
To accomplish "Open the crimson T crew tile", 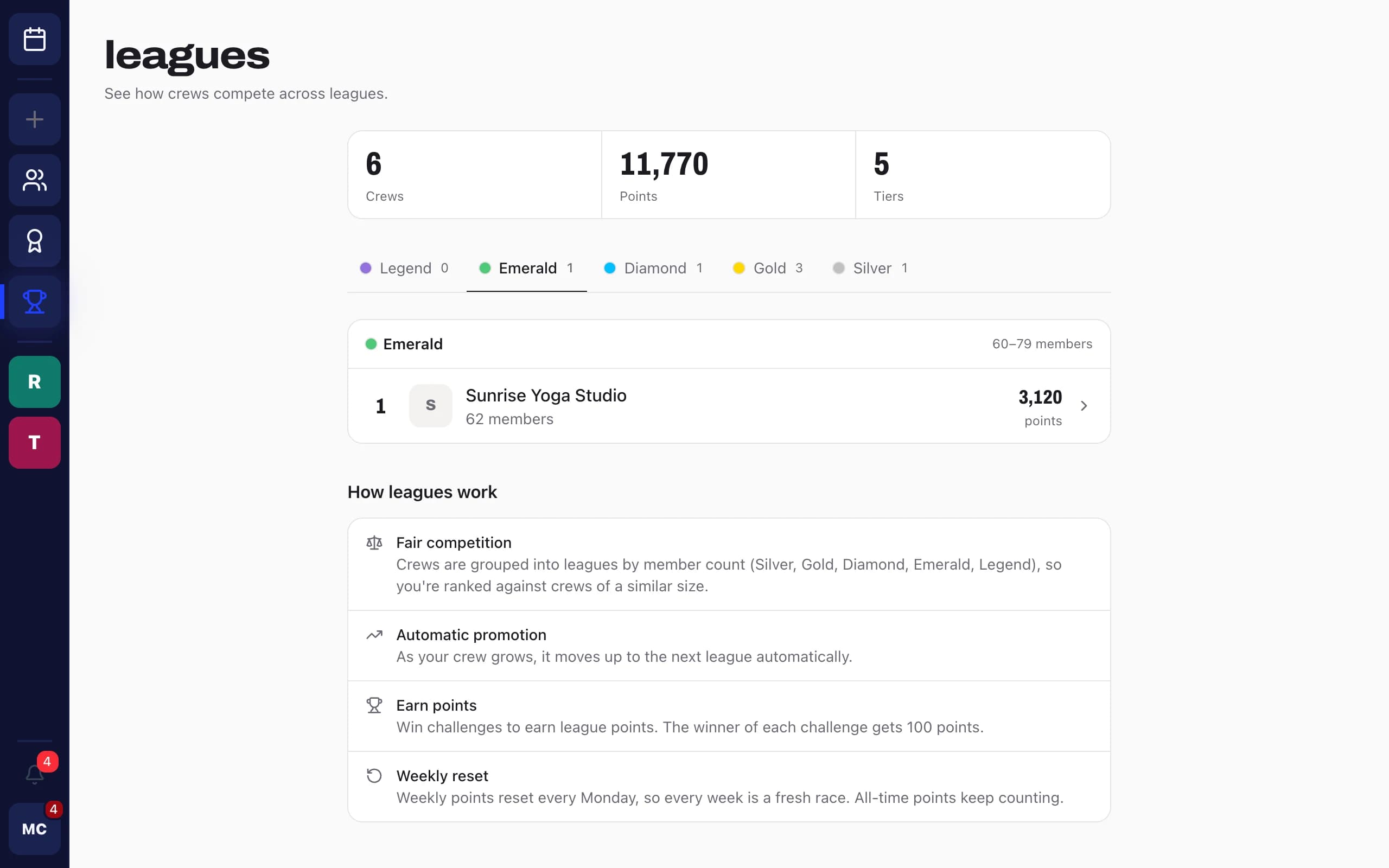I will (34, 443).
